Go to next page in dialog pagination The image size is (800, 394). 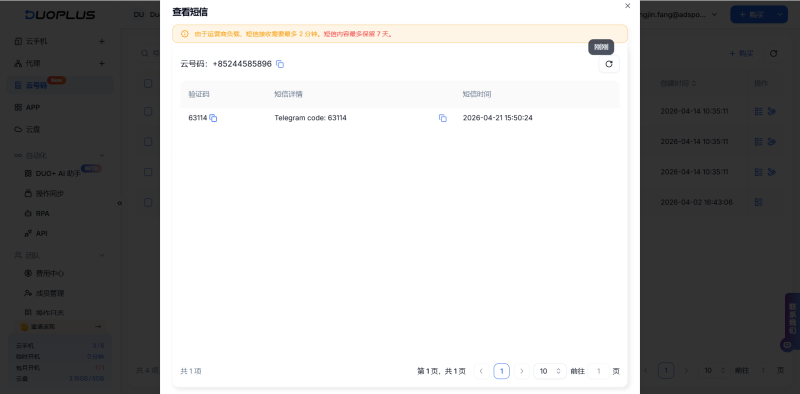click(x=521, y=371)
